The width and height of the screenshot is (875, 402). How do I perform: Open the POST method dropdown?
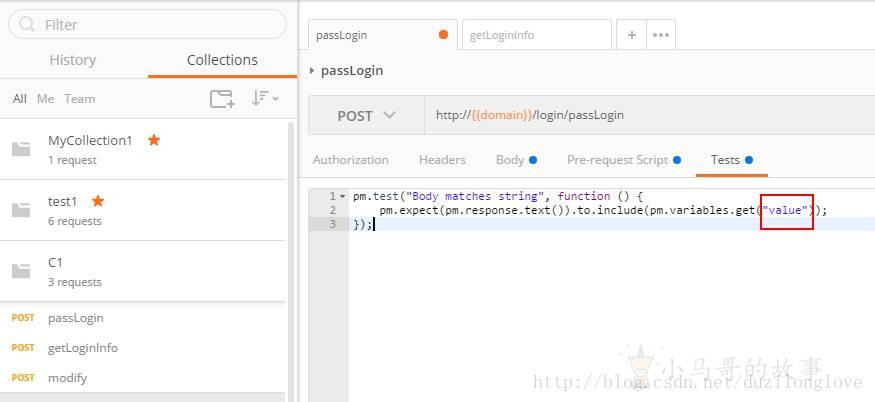[x=366, y=116]
